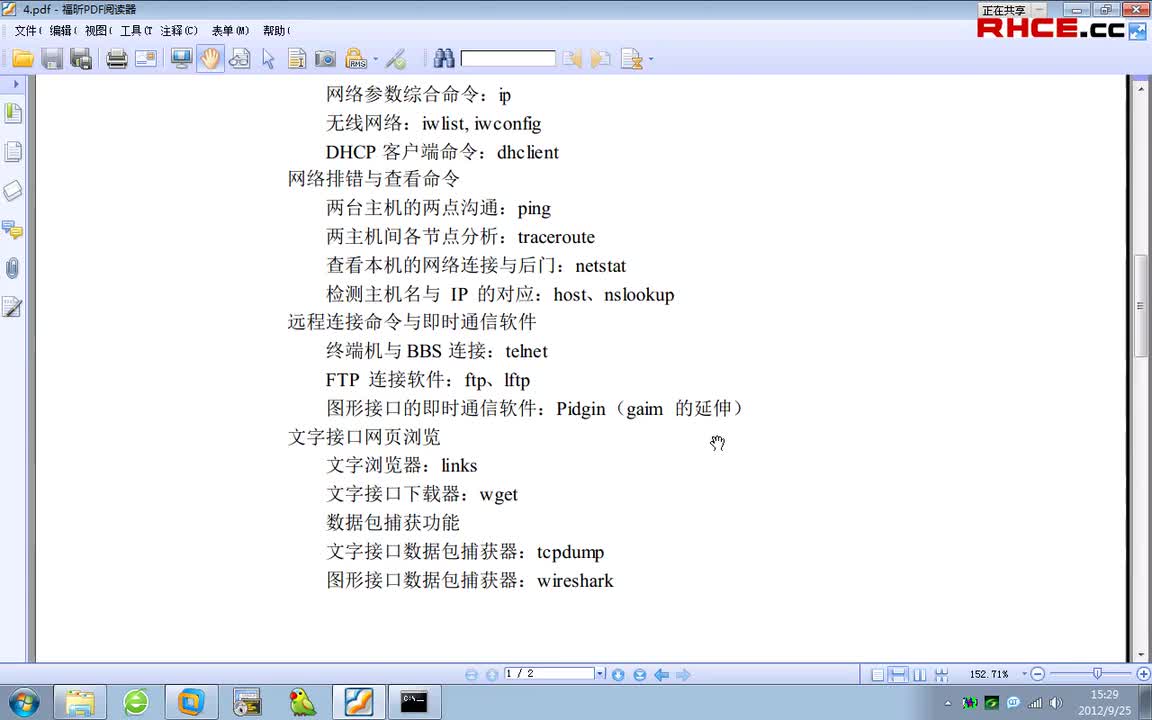1152x720 pixels.
Task: Open the Windows Start button
Action: [x=24, y=702]
